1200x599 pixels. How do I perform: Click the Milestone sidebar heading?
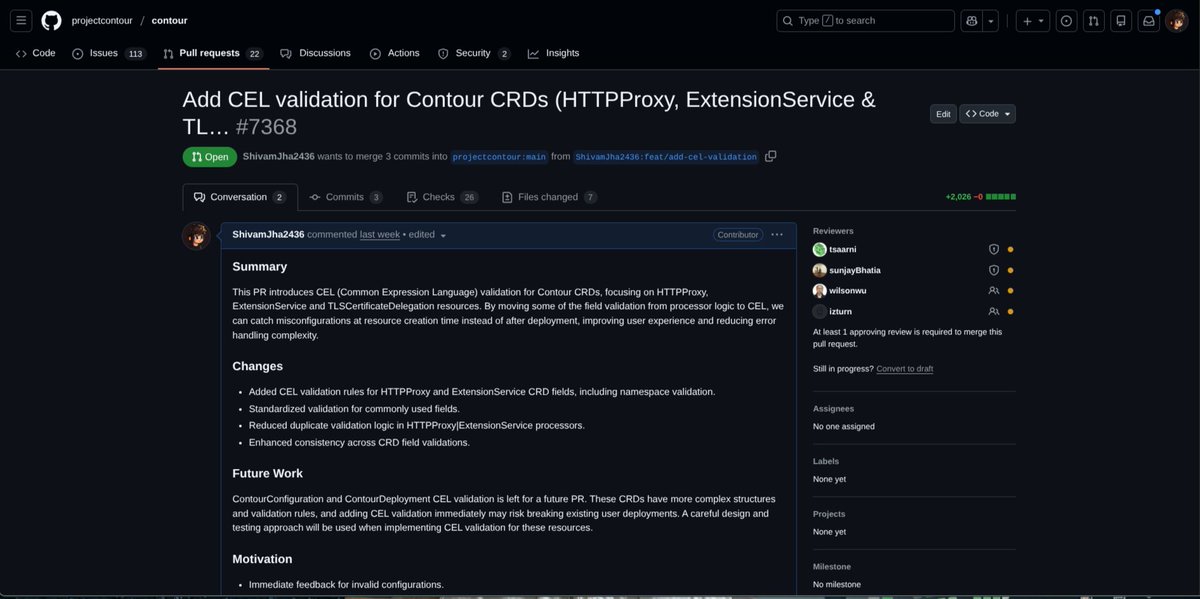click(x=832, y=567)
